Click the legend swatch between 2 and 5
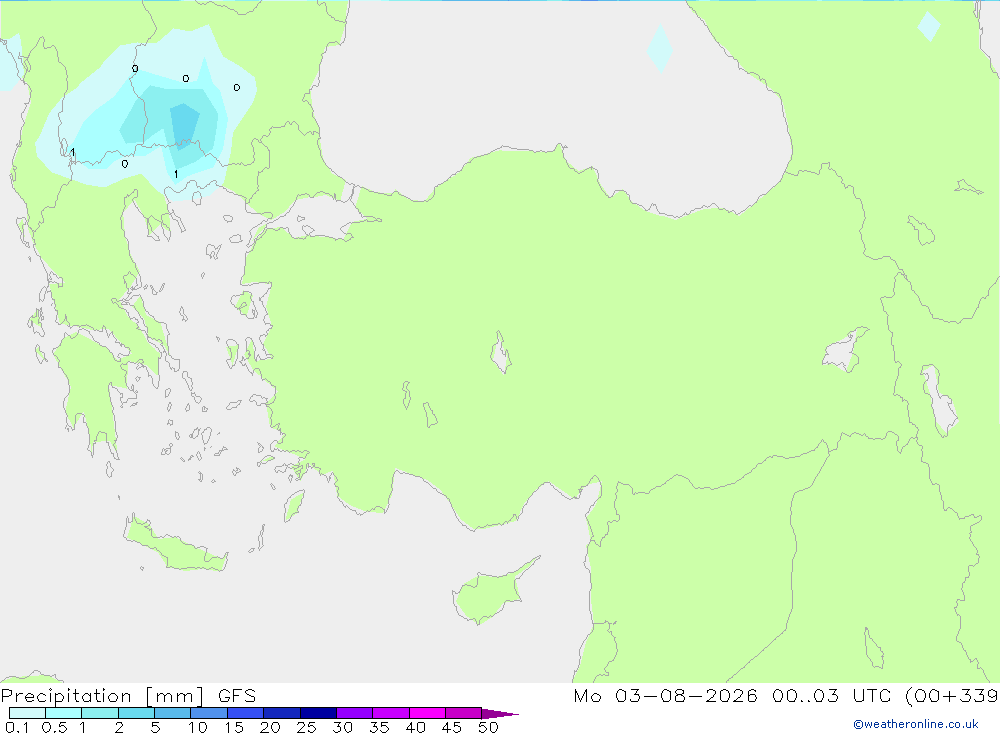 [136, 713]
